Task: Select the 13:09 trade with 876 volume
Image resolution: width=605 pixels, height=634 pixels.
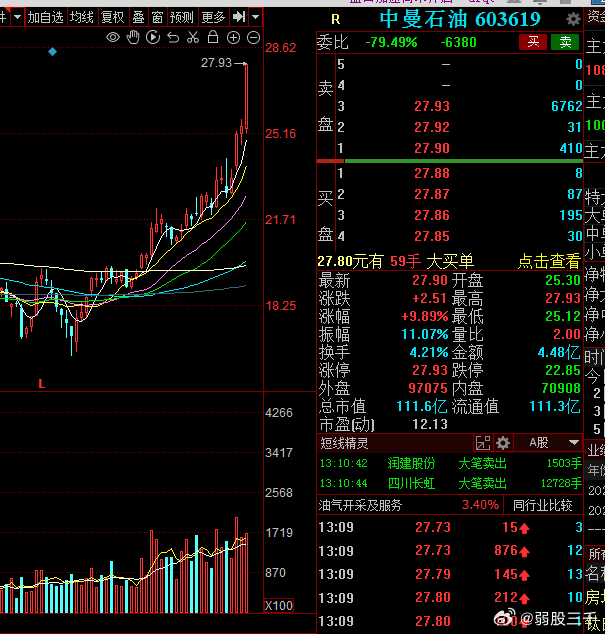Action: [x=450, y=551]
